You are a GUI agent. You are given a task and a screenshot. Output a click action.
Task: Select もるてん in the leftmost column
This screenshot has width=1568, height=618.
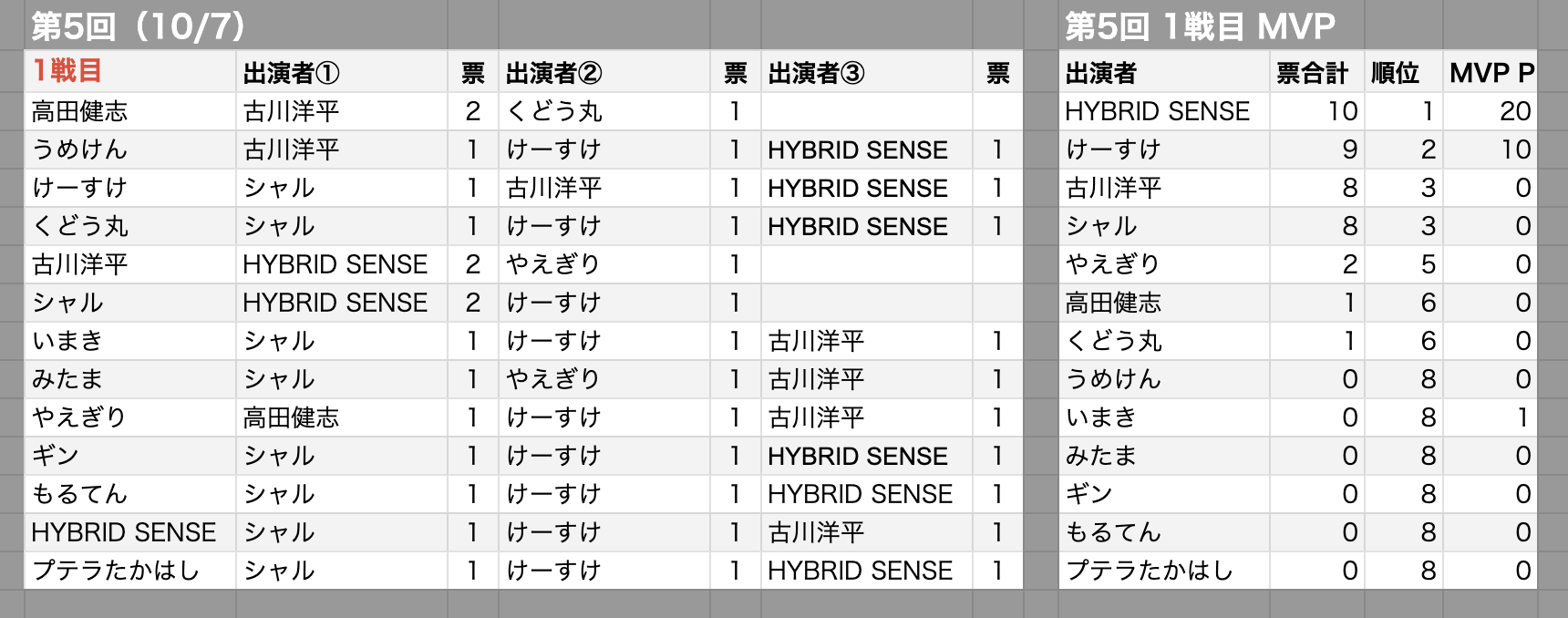pyautogui.click(x=79, y=494)
